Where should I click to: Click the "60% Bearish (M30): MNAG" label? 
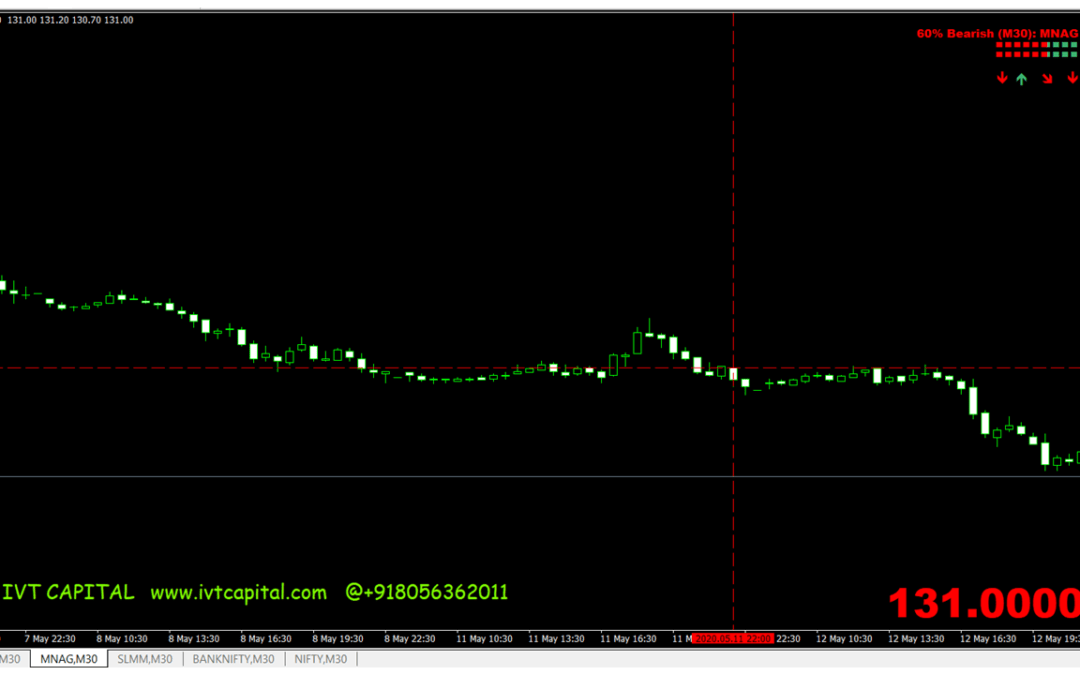point(997,33)
